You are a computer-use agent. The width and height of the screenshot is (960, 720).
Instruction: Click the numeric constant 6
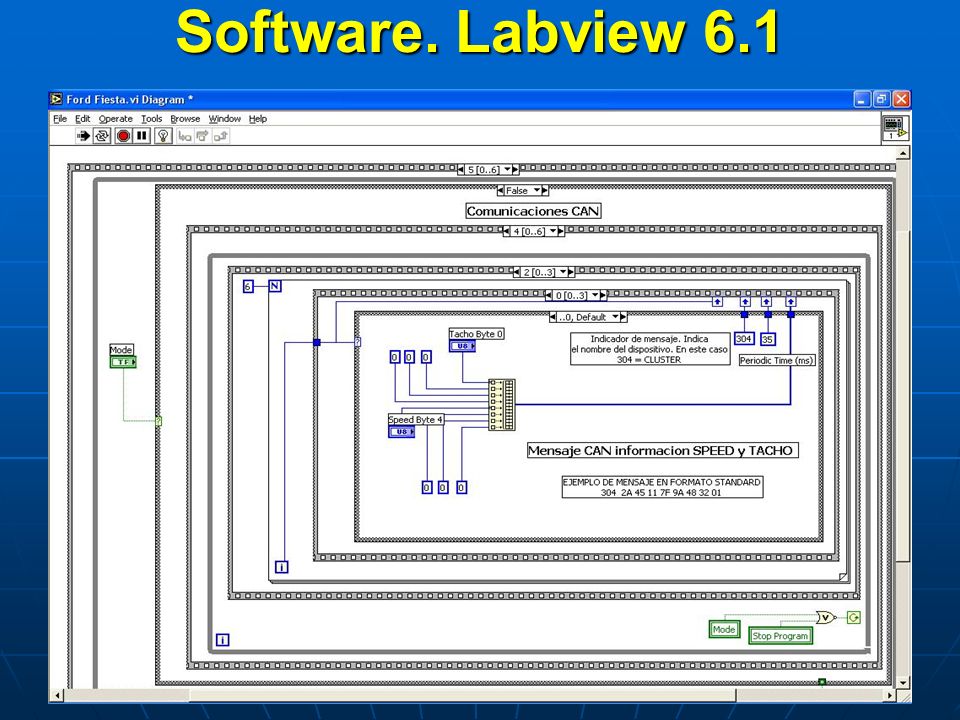(x=248, y=287)
